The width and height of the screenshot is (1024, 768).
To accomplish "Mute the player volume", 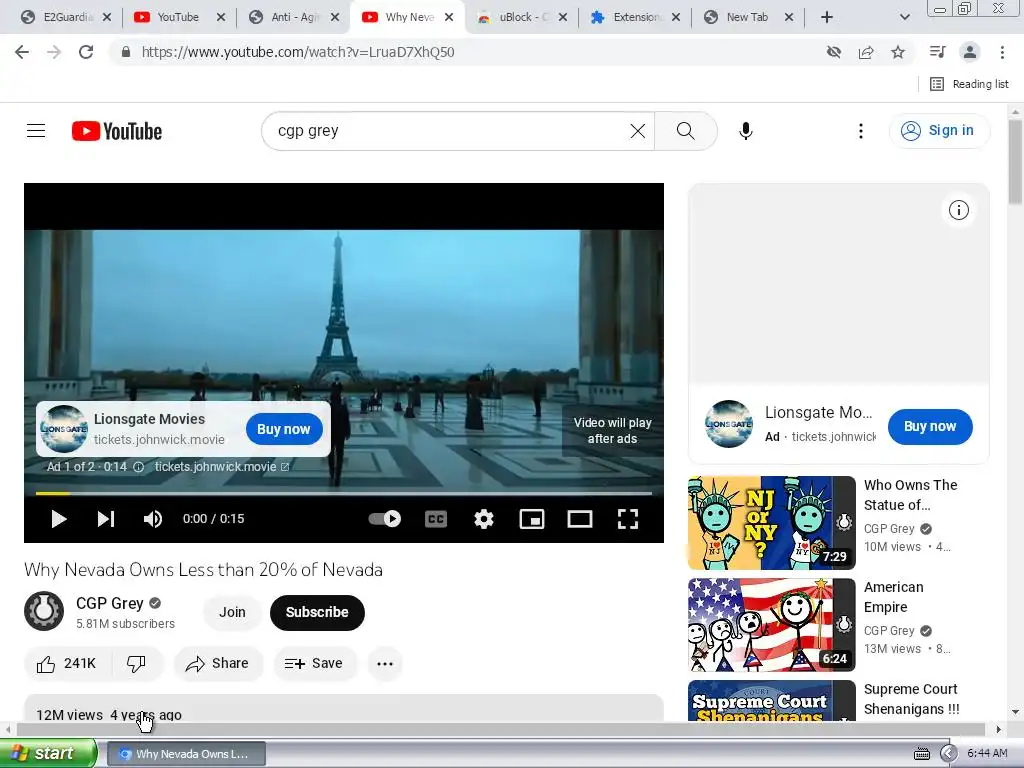I will point(153,519).
